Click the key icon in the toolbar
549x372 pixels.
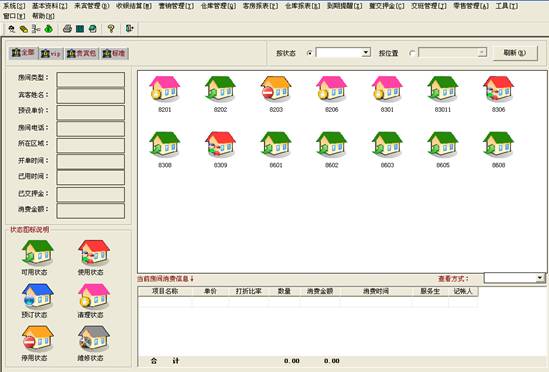point(111,29)
